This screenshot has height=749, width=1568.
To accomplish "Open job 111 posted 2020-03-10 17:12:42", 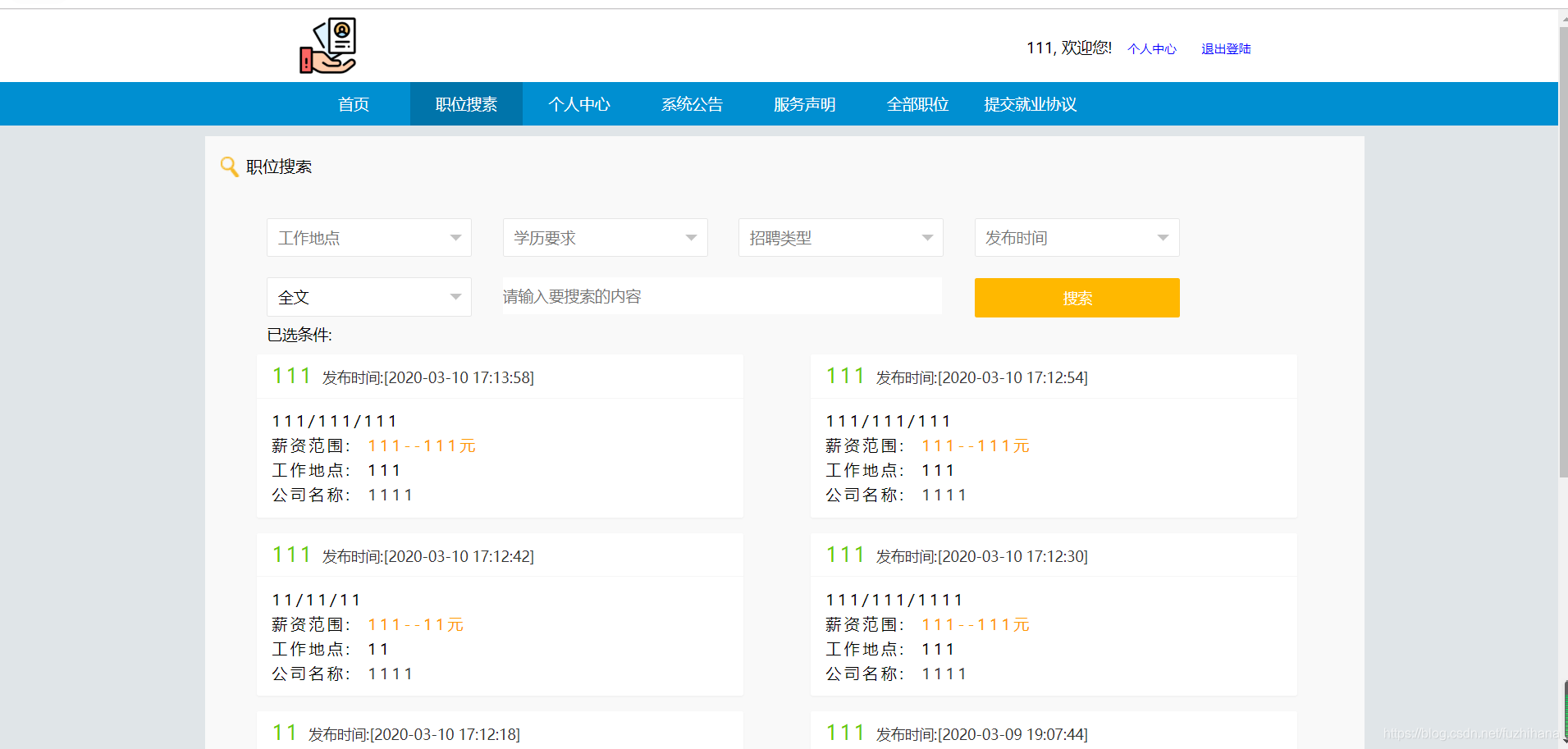I will 291,555.
